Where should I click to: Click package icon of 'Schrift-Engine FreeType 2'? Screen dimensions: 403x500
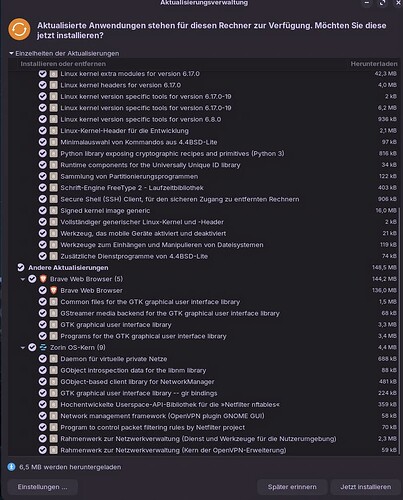53,188
